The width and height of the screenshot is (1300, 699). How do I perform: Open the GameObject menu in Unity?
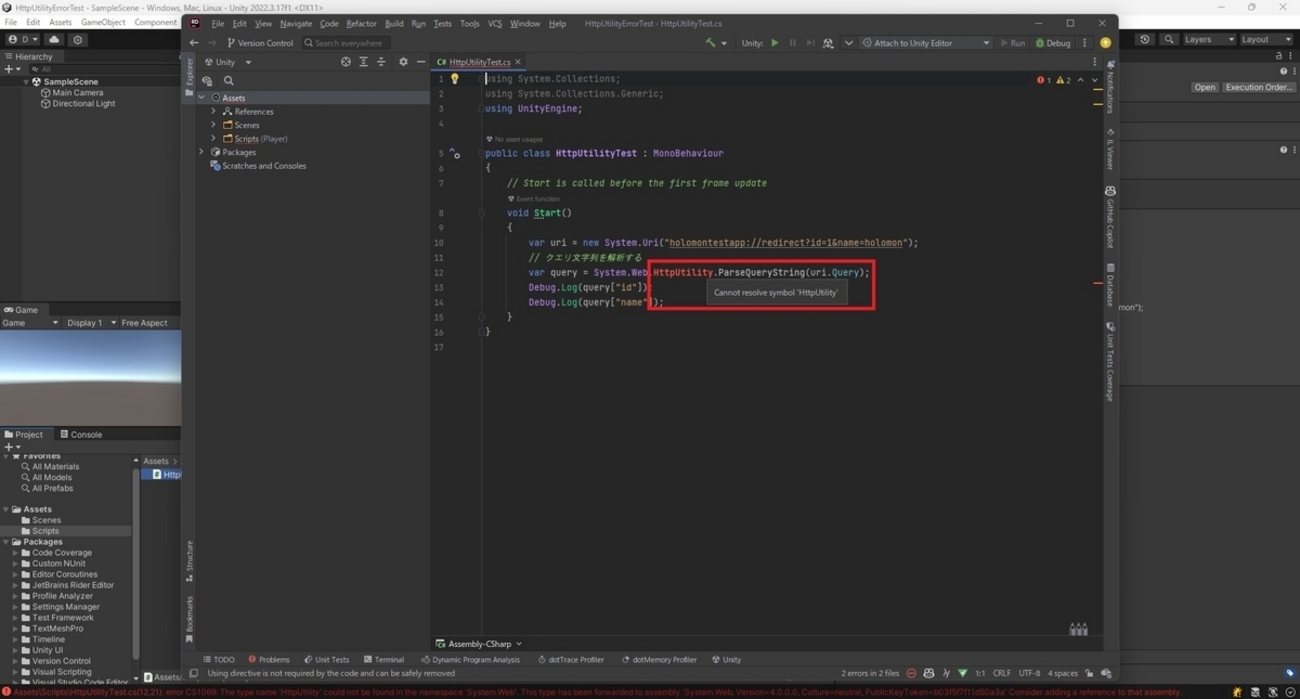pyautogui.click(x=103, y=22)
